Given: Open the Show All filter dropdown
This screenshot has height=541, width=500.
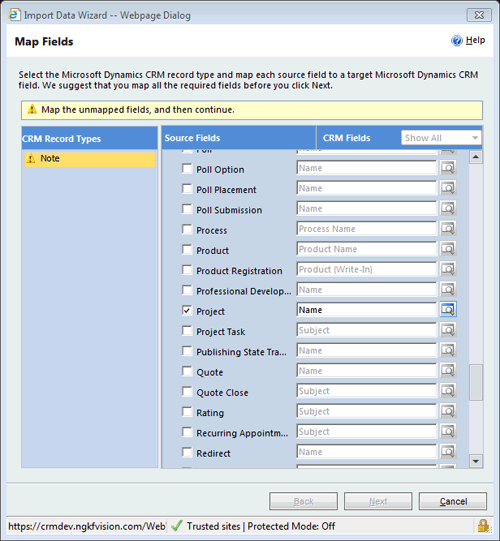Looking at the screenshot, I should coord(441,138).
